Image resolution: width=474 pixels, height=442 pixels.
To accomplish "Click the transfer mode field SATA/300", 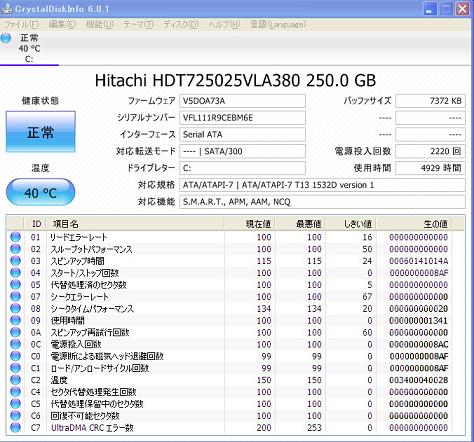I will pos(242,151).
